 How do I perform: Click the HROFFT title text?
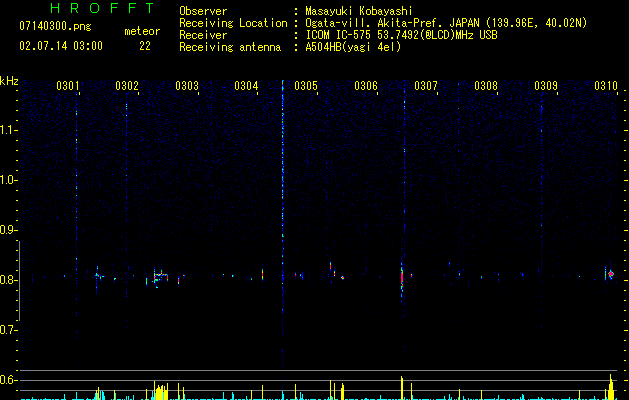pyautogui.click(x=102, y=8)
